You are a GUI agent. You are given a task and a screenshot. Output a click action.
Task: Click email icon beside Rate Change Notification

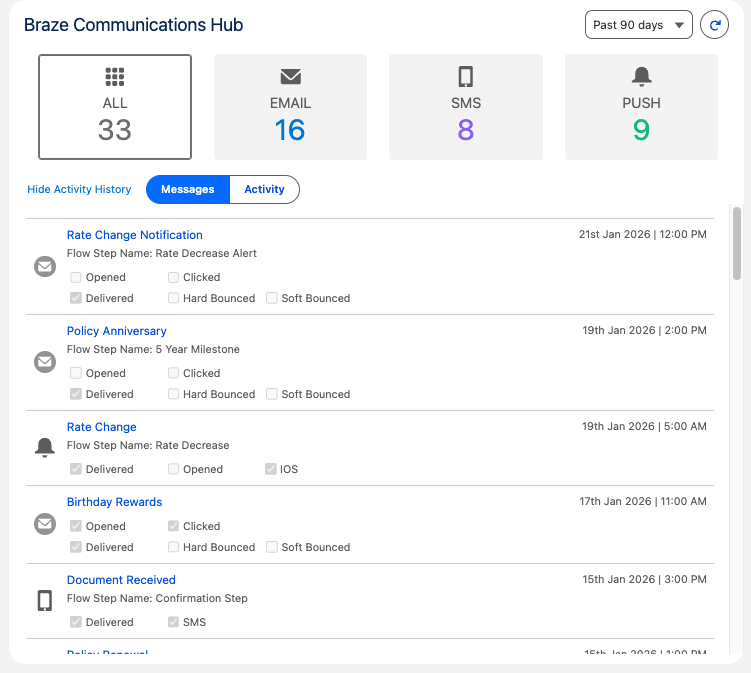point(45,266)
